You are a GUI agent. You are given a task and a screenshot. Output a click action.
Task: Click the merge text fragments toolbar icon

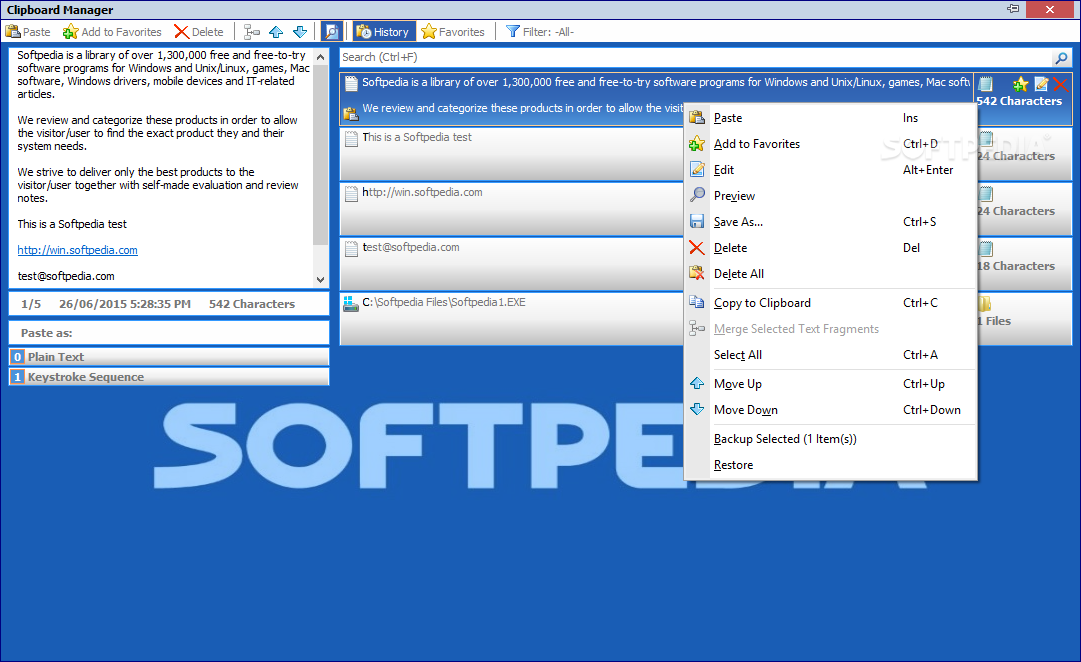[252, 32]
